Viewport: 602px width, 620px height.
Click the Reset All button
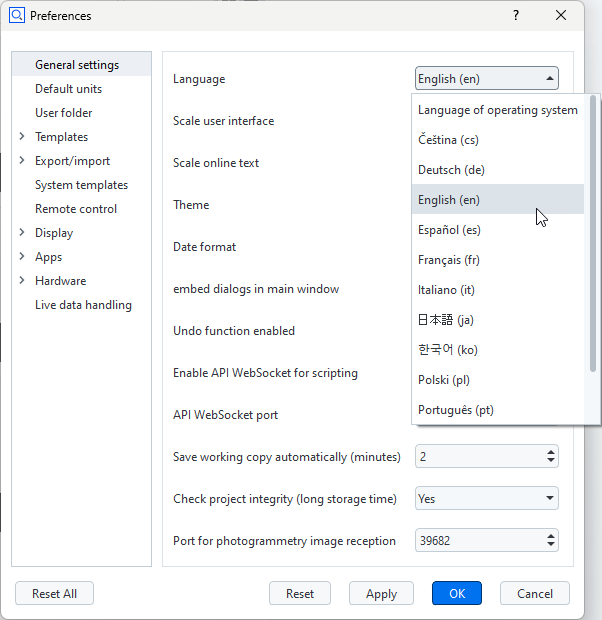[54, 594]
